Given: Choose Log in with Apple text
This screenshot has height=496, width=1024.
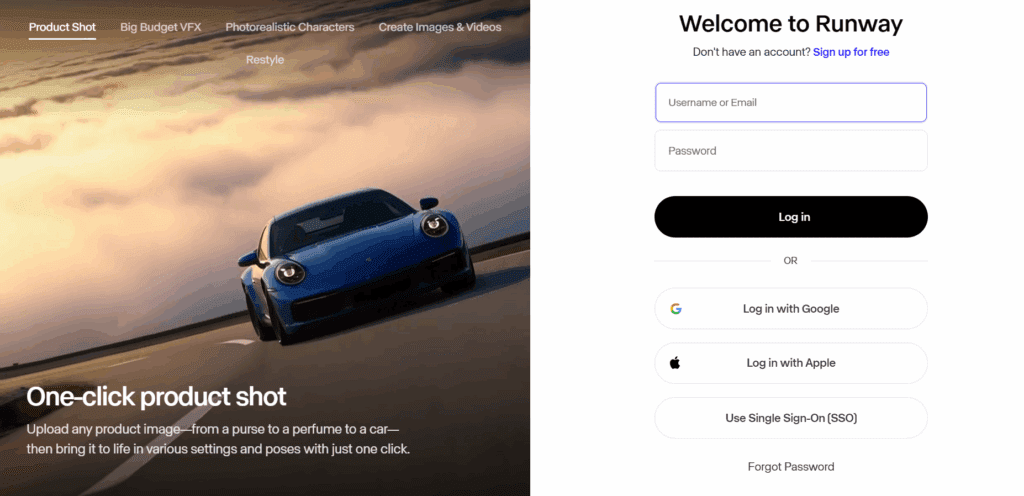Looking at the screenshot, I should (791, 363).
